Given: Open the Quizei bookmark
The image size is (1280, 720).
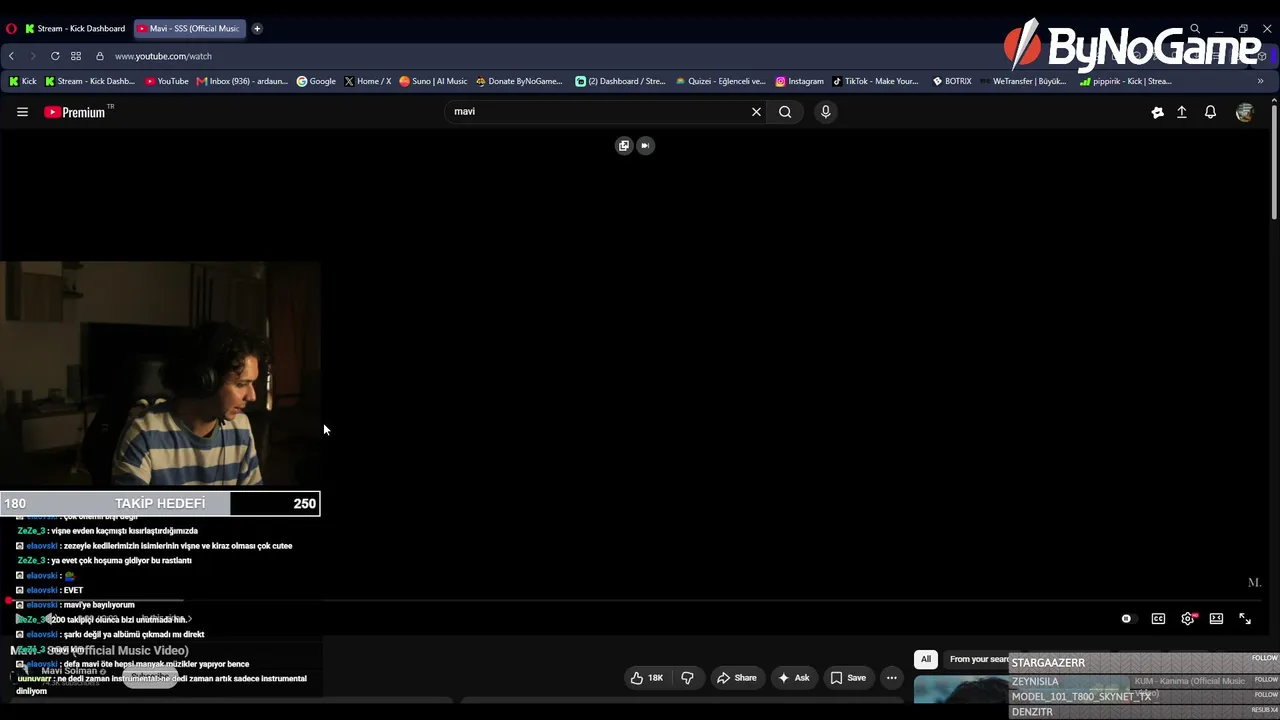Looking at the screenshot, I should tap(721, 82).
